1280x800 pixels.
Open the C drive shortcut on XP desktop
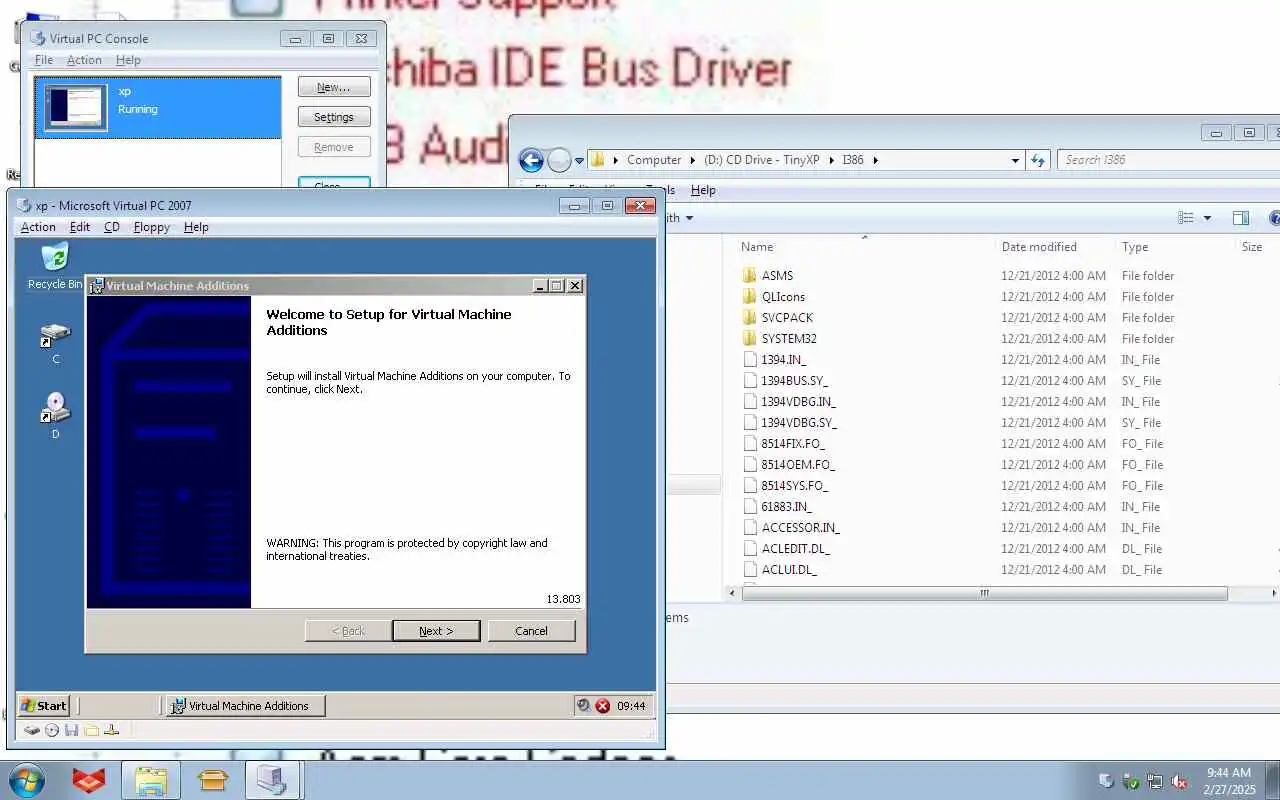[x=55, y=336]
